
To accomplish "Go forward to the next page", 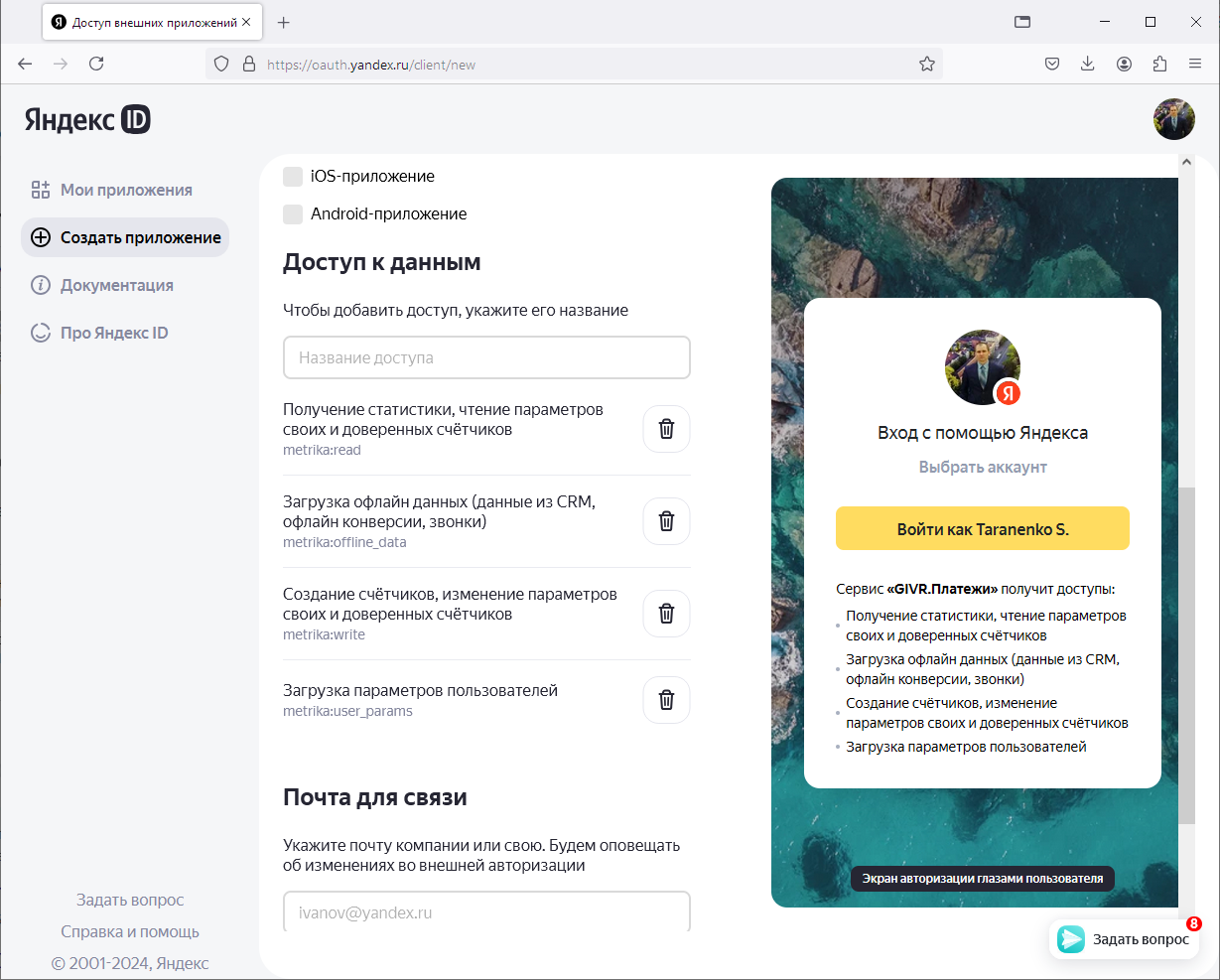I will pyautogui.click(x=61, y=64).
